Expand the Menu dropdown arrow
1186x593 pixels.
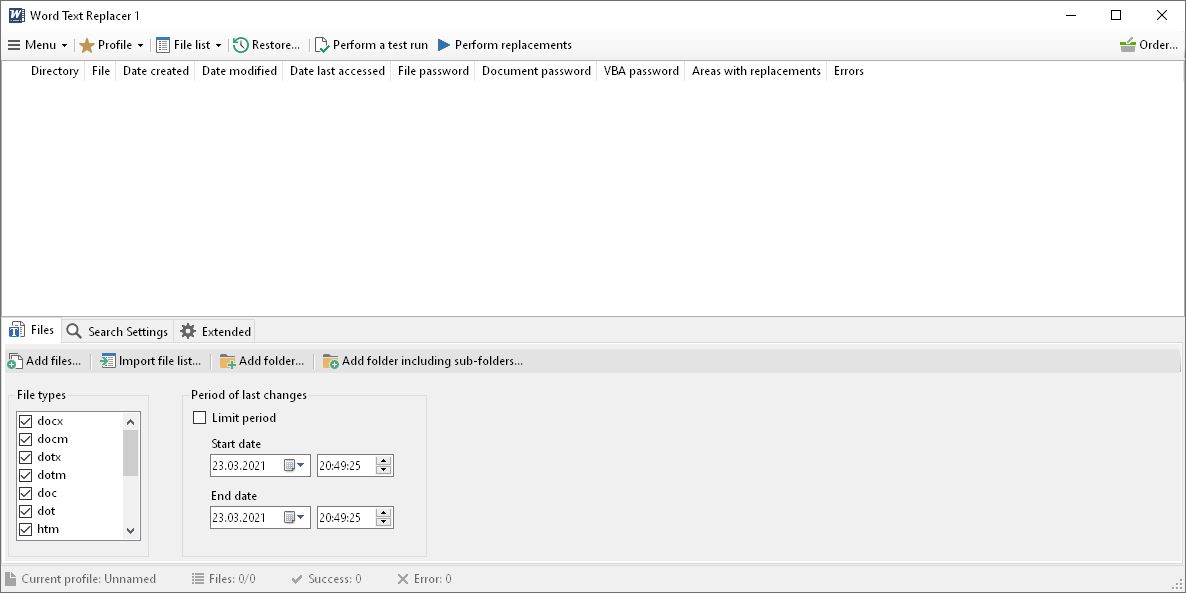[64, 45]
